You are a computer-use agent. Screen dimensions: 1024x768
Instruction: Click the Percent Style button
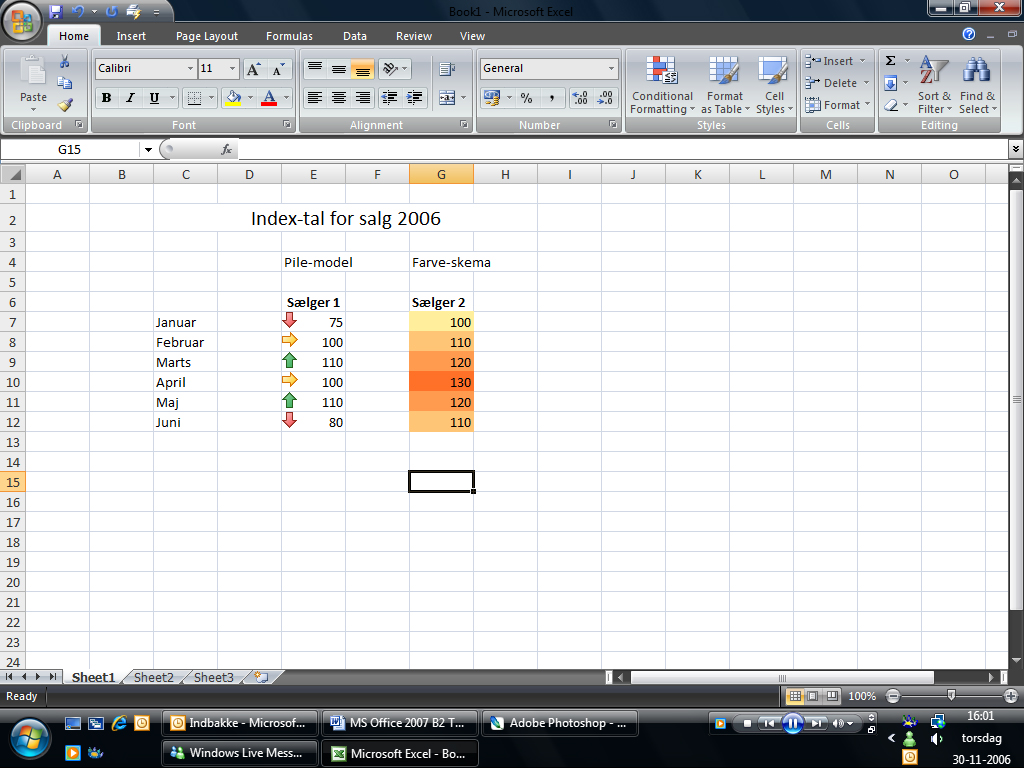(x=526, y=98)
